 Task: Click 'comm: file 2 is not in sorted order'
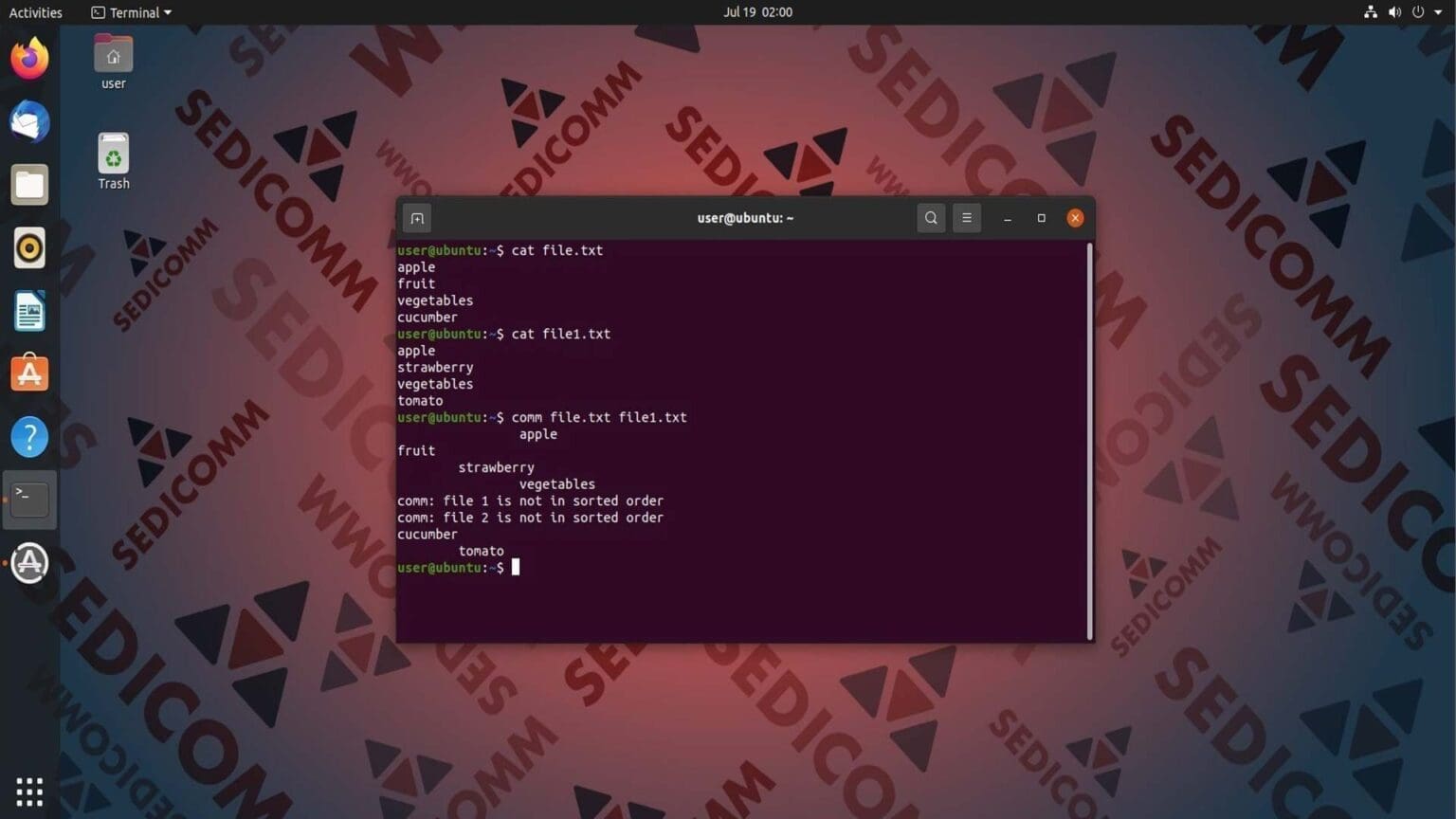pyautogui.click(x=531, y=518)
